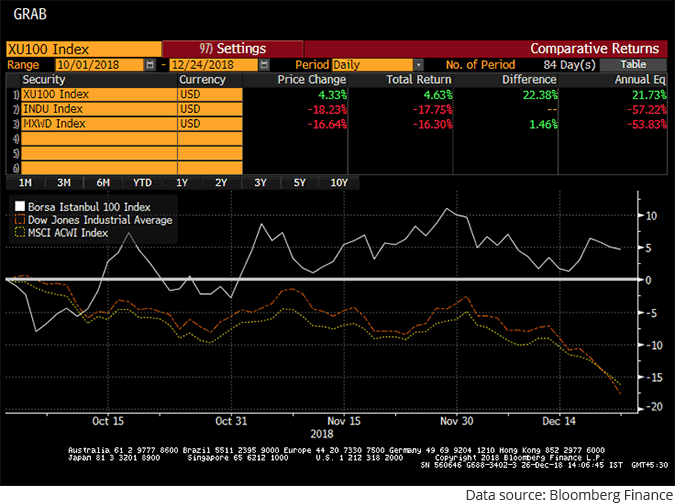Click the empty security field in row 4
The width and height of the screenshot is (675, 504).
99,139
